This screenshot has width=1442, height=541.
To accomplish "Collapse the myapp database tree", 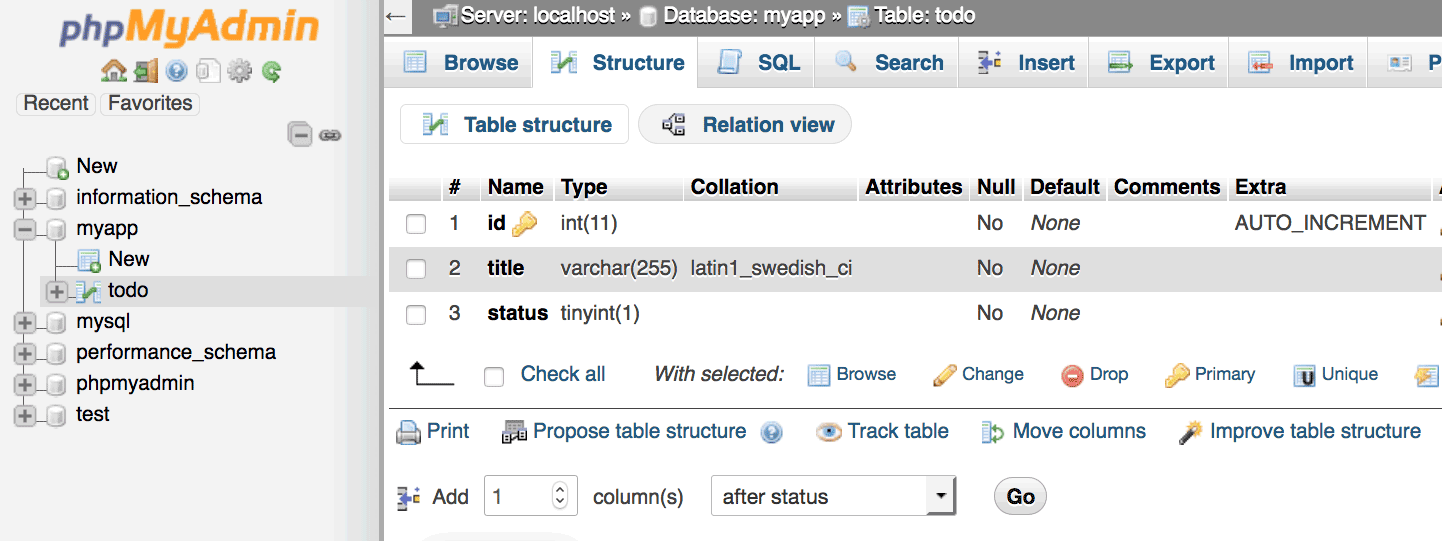I will (25, 229).
